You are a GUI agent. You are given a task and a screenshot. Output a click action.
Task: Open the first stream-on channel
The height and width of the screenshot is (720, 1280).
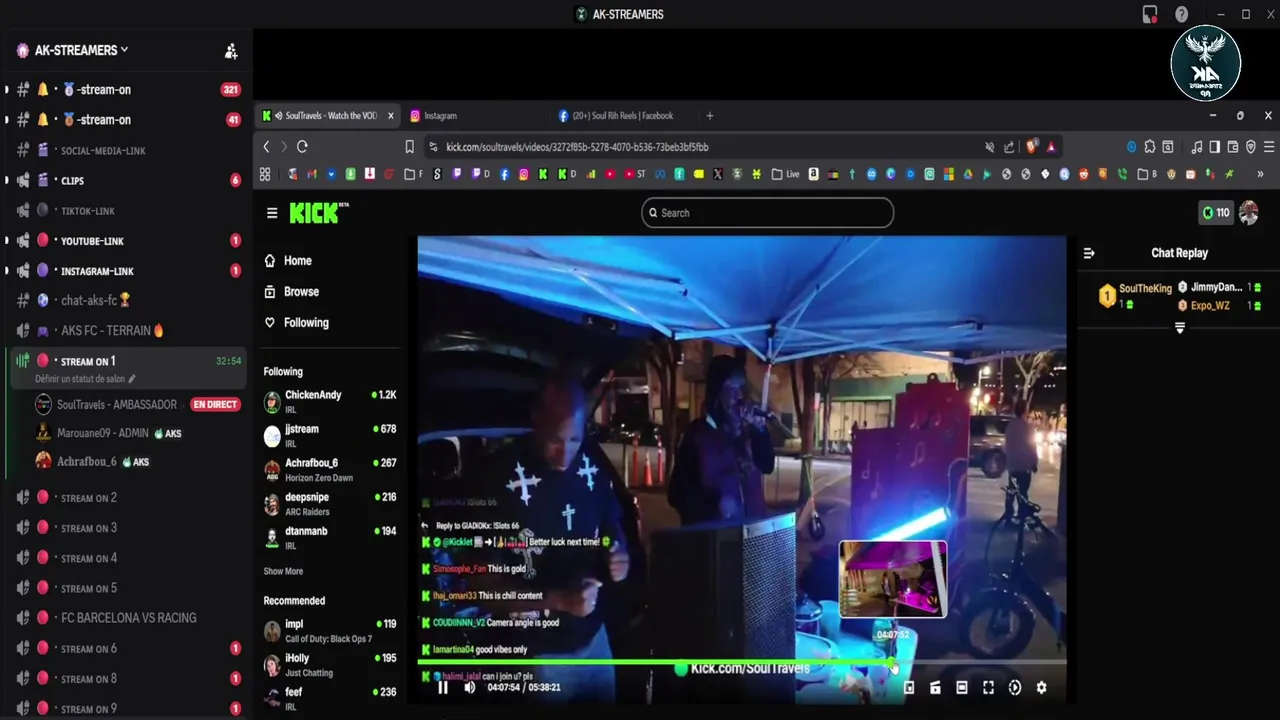tap(126, 89)
